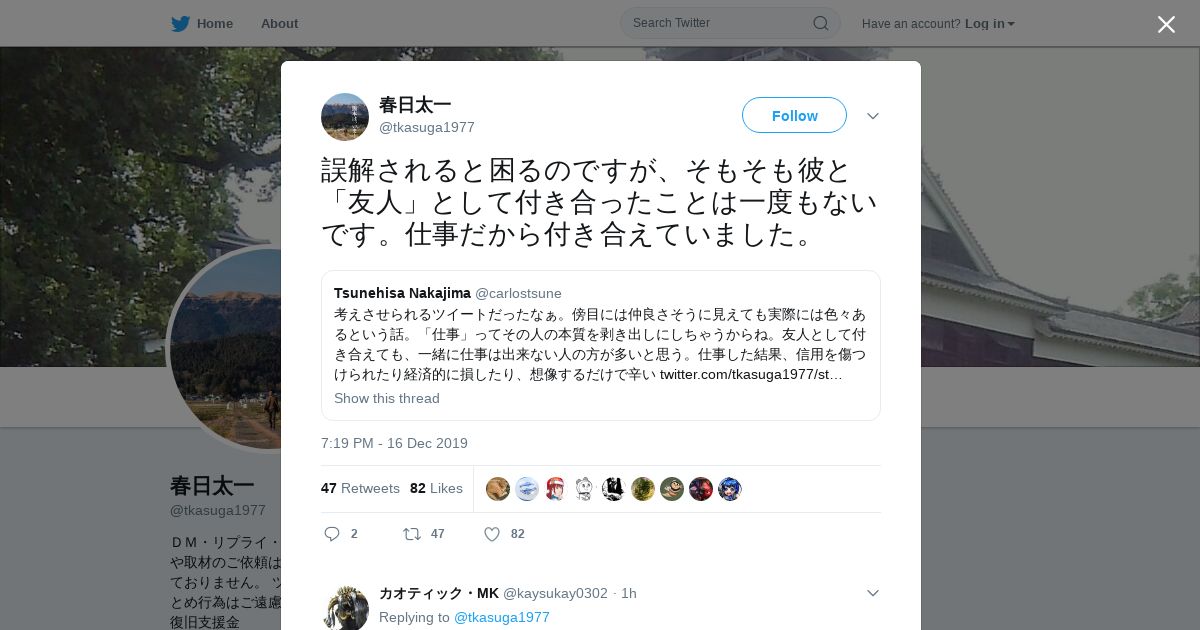Click the Show this thread link
The height and width of the screenshot is (630, 1200).
387,398
